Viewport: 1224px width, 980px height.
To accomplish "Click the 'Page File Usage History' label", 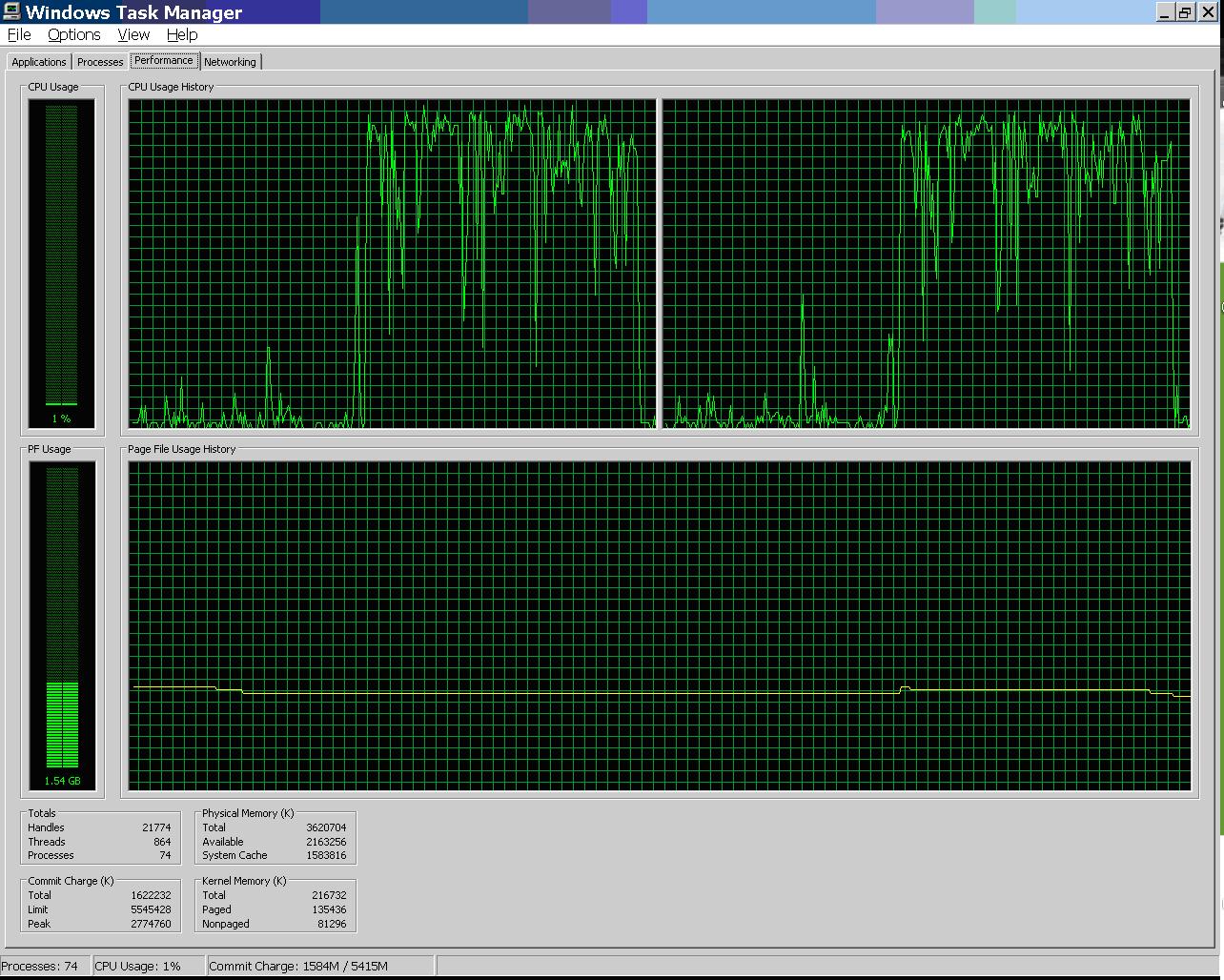I will coord(181,449).
